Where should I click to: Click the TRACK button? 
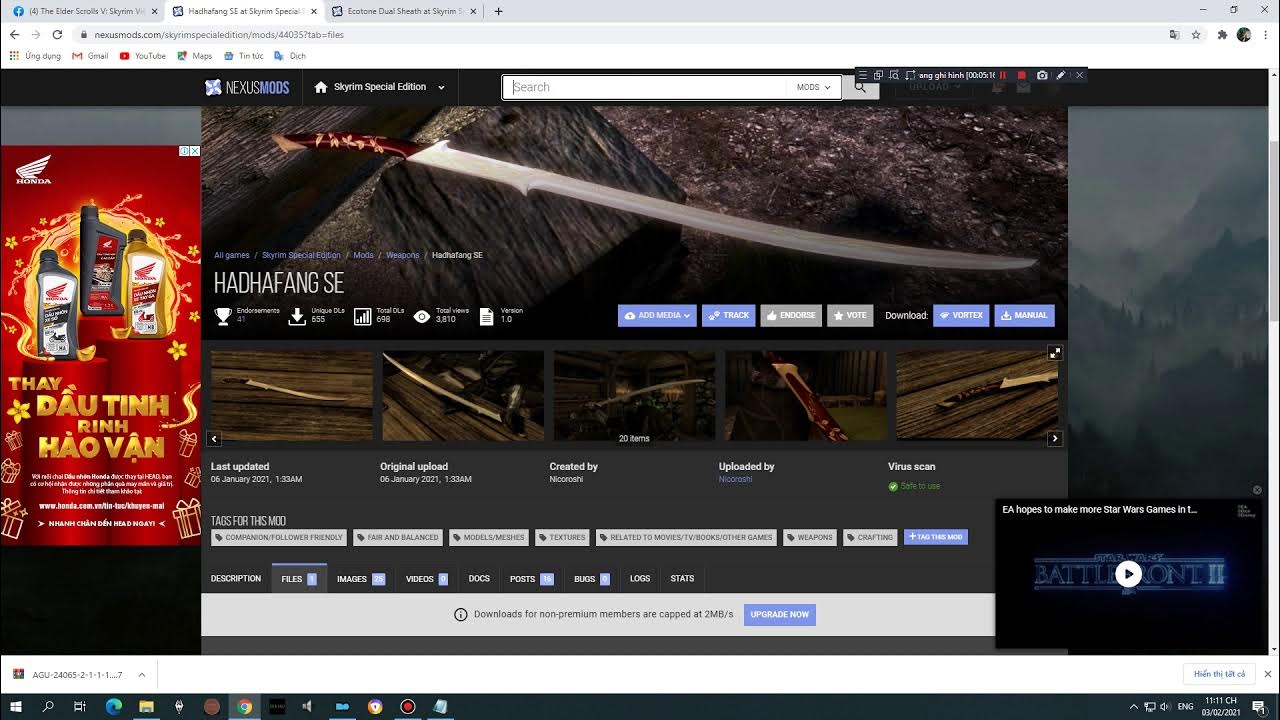point(728,315)
